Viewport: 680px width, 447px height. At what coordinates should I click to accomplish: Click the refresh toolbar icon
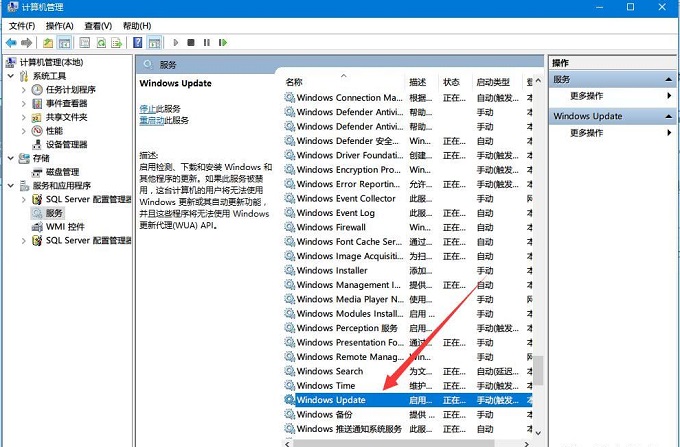tap(100, 43)
